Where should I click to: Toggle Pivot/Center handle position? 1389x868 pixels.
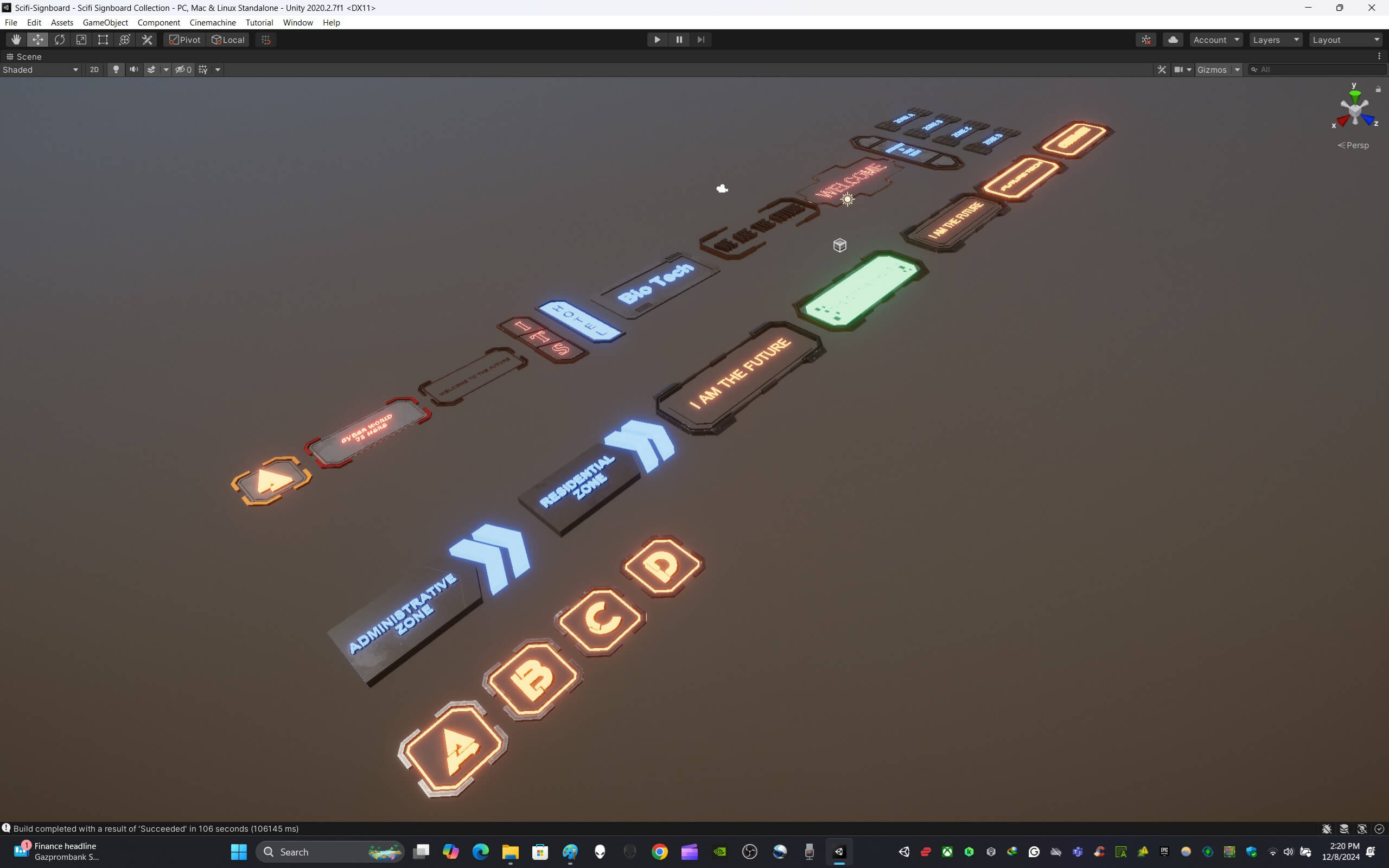pos(185,40)
